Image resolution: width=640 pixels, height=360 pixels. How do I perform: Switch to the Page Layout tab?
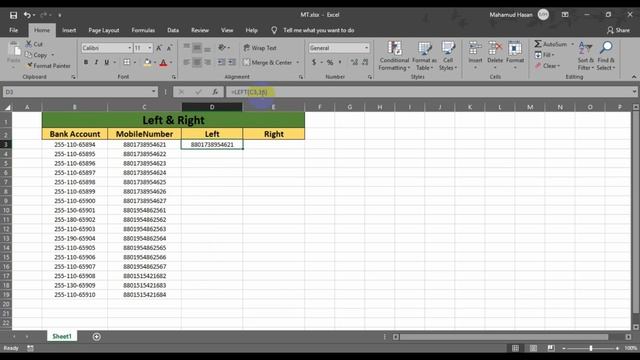[x=104, y=30]
